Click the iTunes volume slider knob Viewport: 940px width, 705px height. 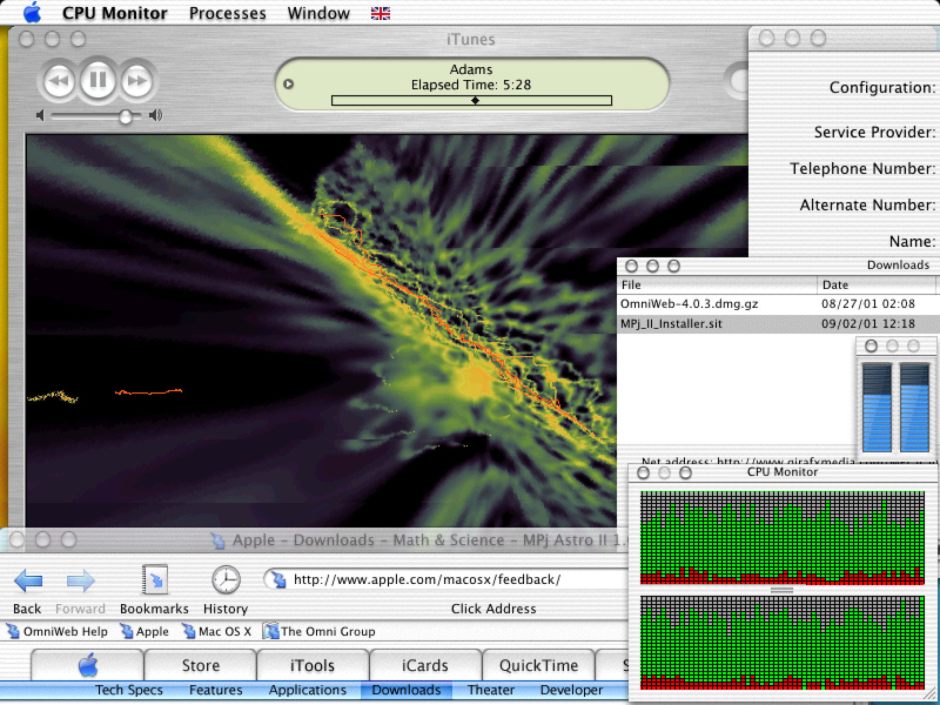(x=125, y=116)
